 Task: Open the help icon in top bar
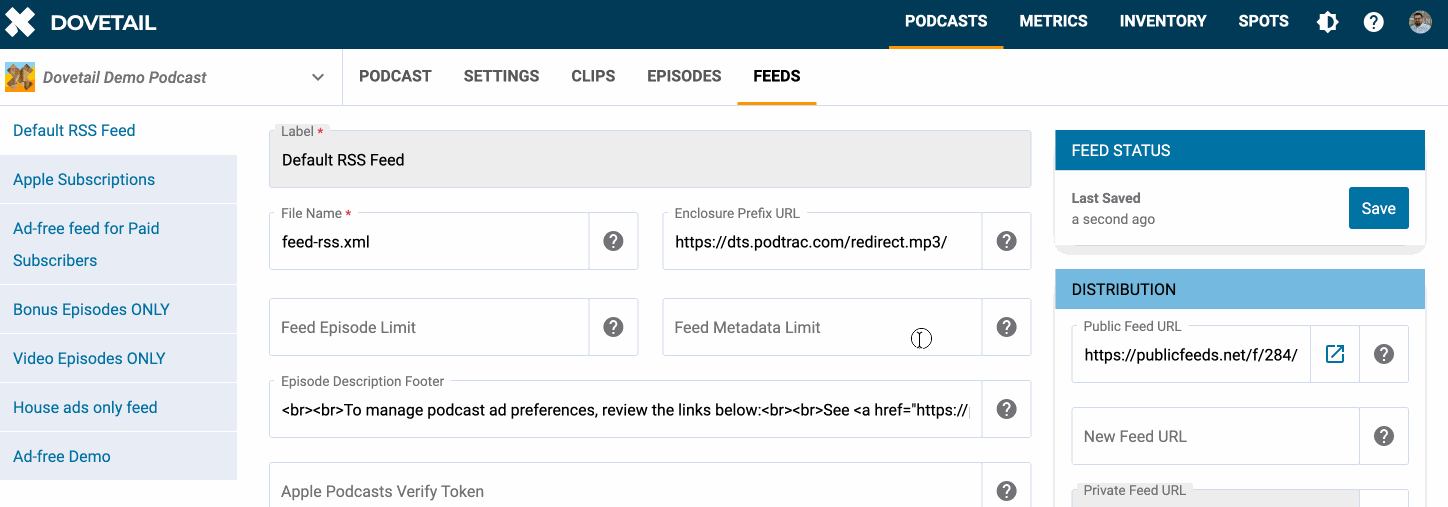(1374, 22)
